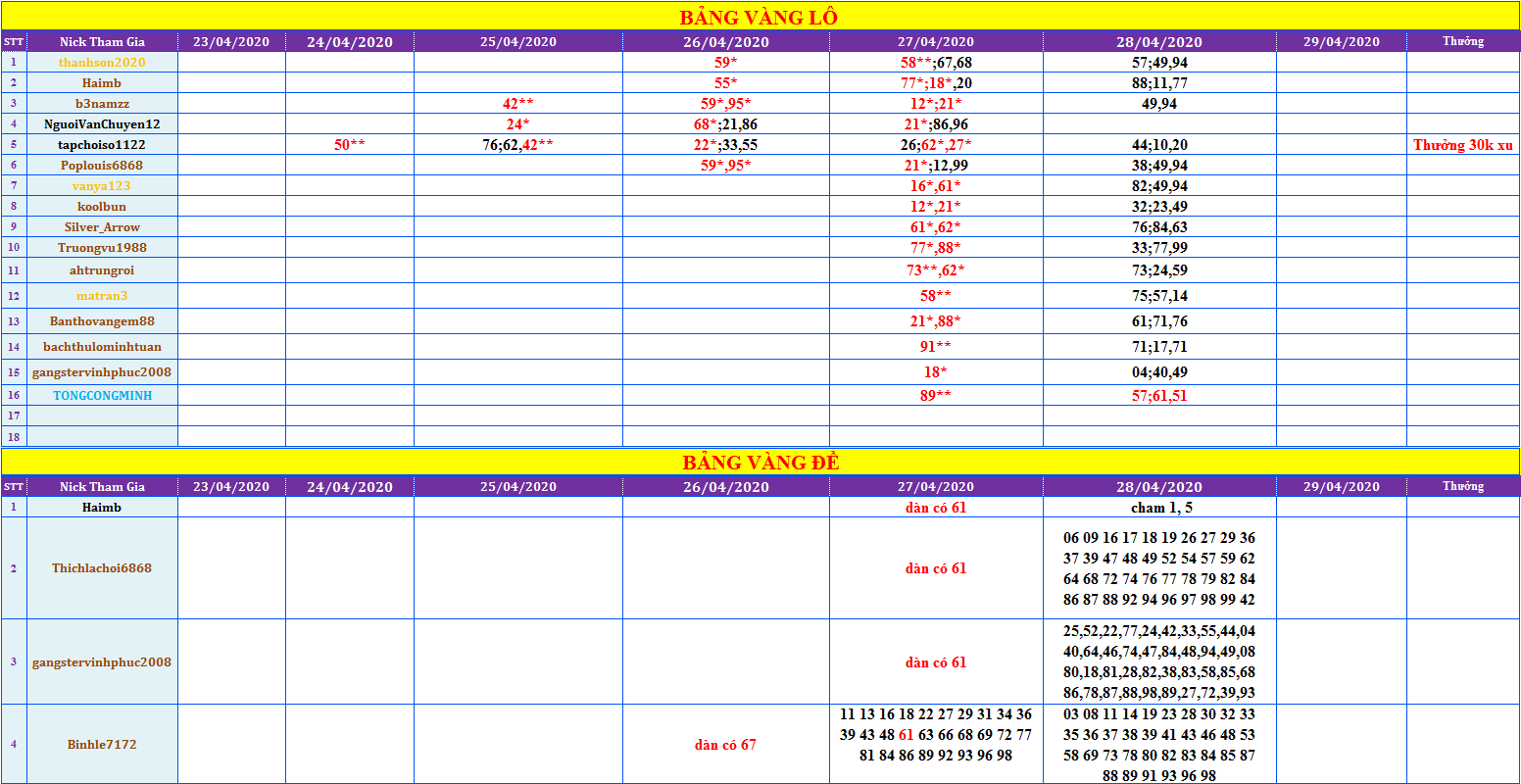Viewport: 1521px width, 784px height.
Task: Click 'dàn có 61' in Thichlachoi6868's row
Action: tap(936, 568)
